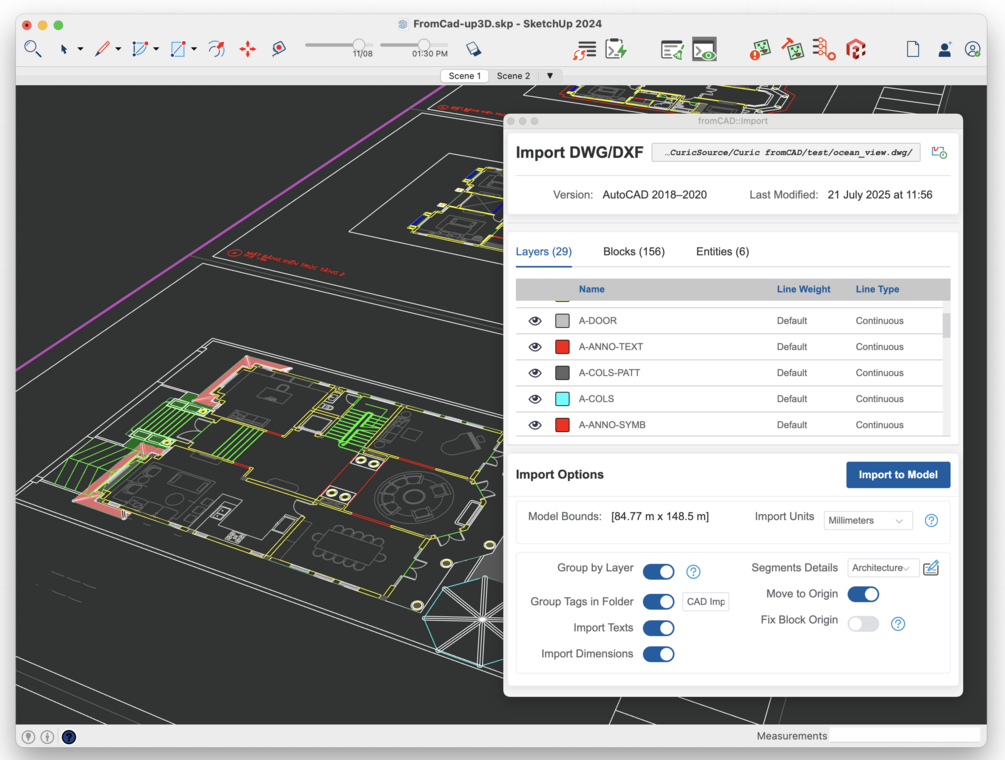Activate the Rotate arc tool
This screenshot has height=760, width=1005.
pos(217,49)
